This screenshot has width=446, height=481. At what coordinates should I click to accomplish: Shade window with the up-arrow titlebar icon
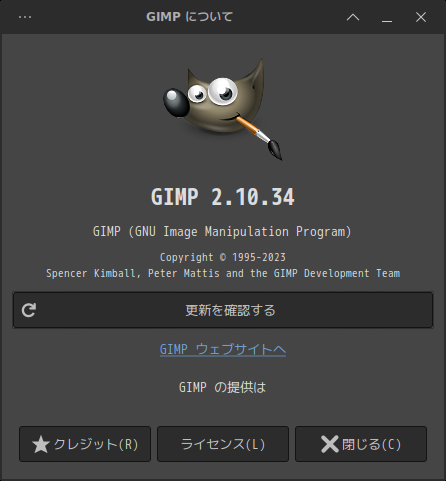353,17
